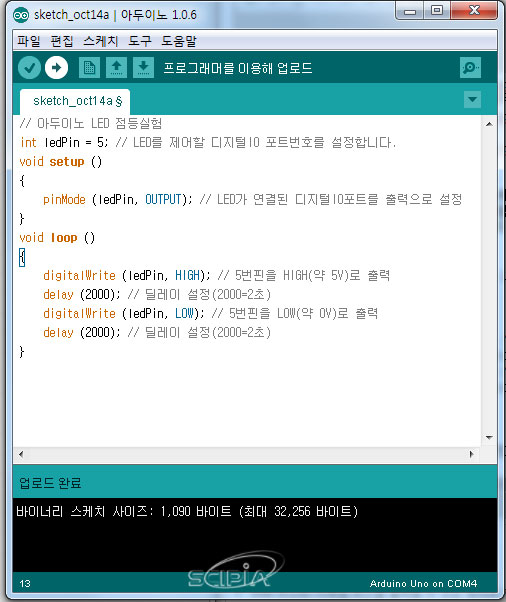Open the Serial Monitor magnifier icon
The height and width of the screenshot is (602, 506).
[470, 68]
